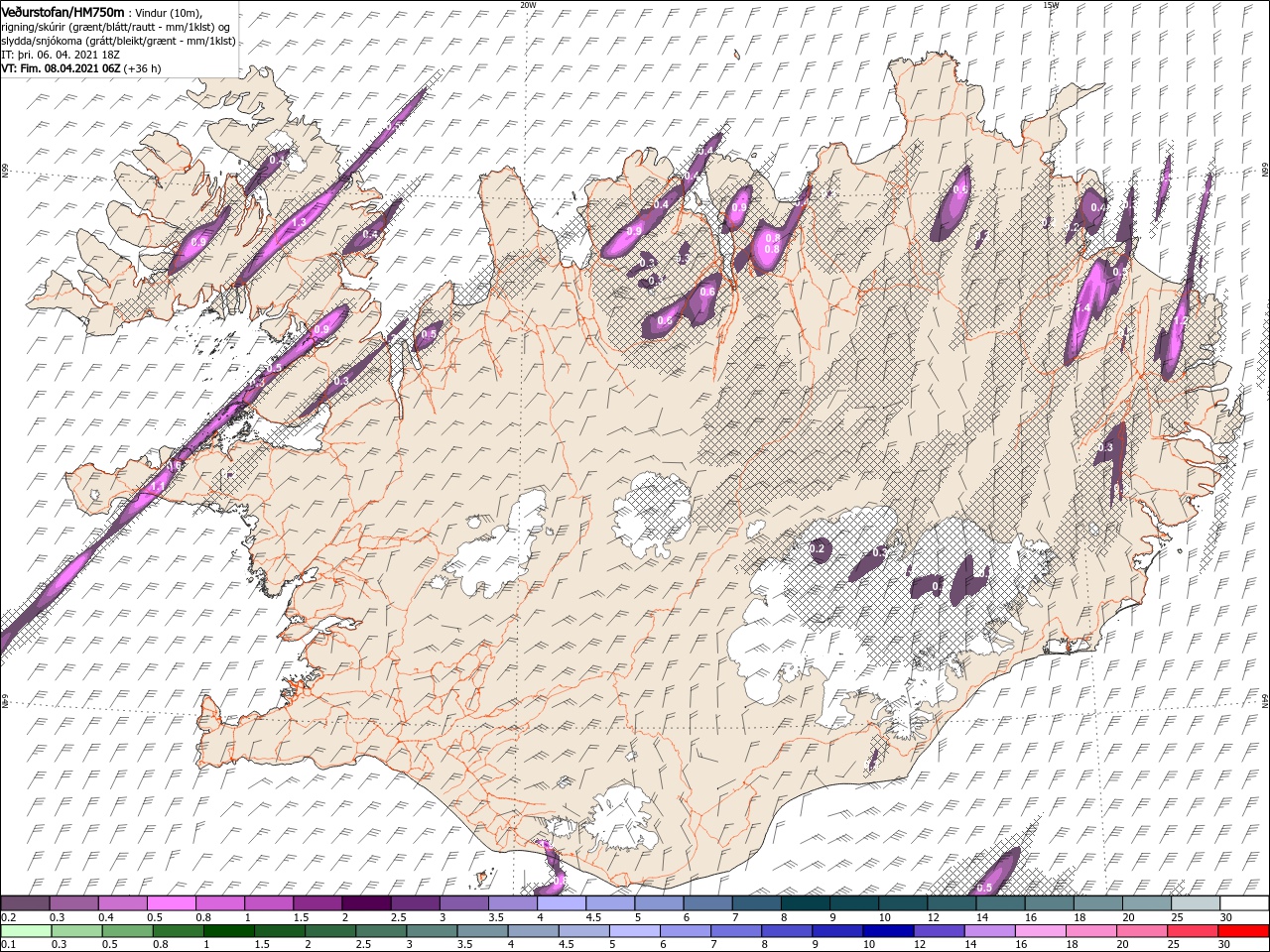This screenshot has height=952, width=1270.
Task: Click the 'slydda/snjókoma' legend description line
Action: click(x=118, y=41)
